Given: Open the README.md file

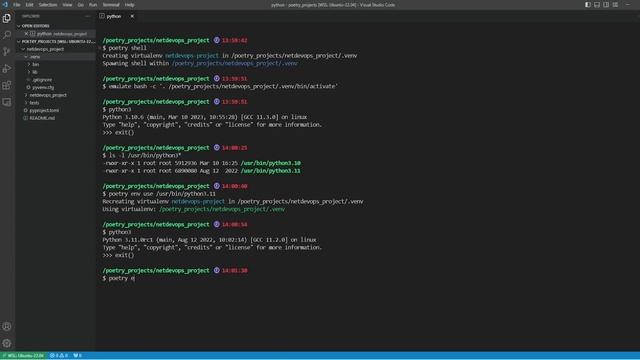Looking at the screenshot, I should coord(42,118).
